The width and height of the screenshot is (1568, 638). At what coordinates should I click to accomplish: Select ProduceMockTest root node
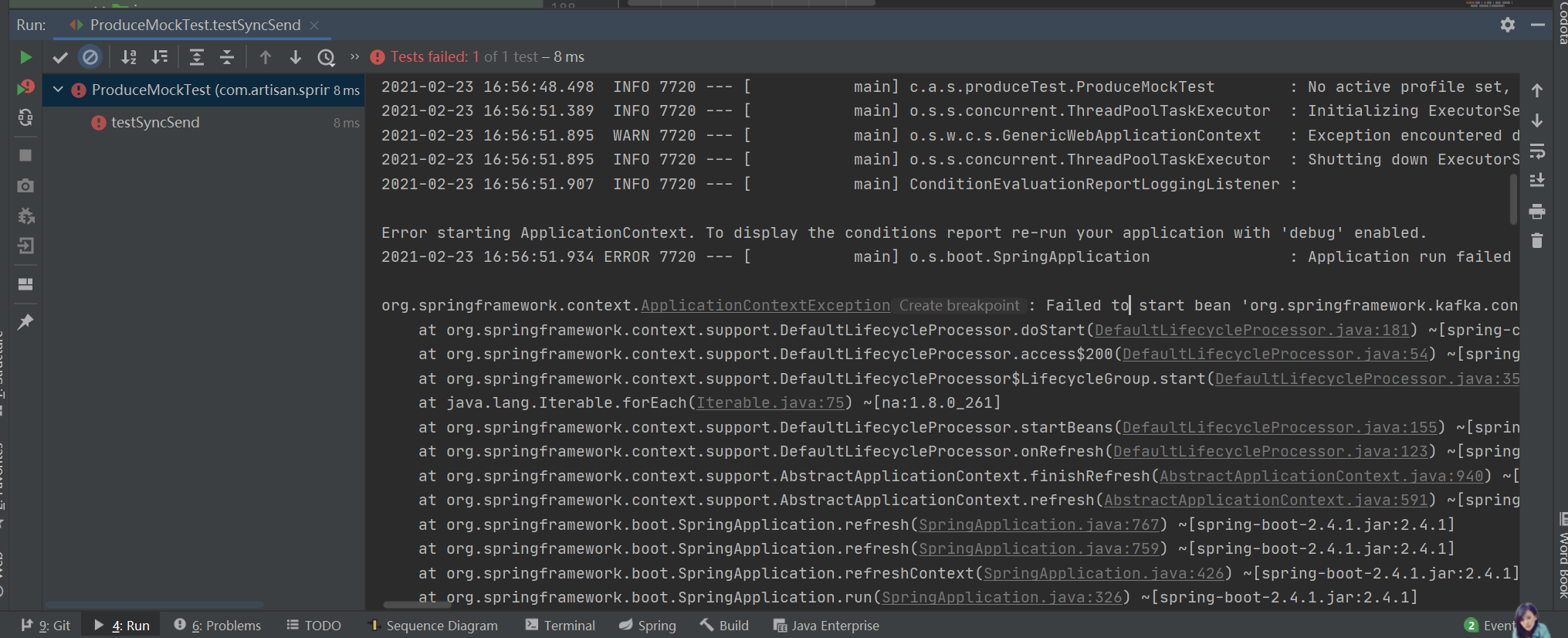pyautogui.click(x=204, y=90)
